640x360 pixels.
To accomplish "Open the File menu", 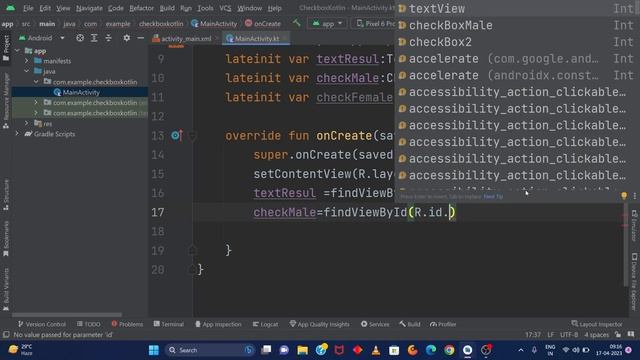I will [x=28, y=8].
